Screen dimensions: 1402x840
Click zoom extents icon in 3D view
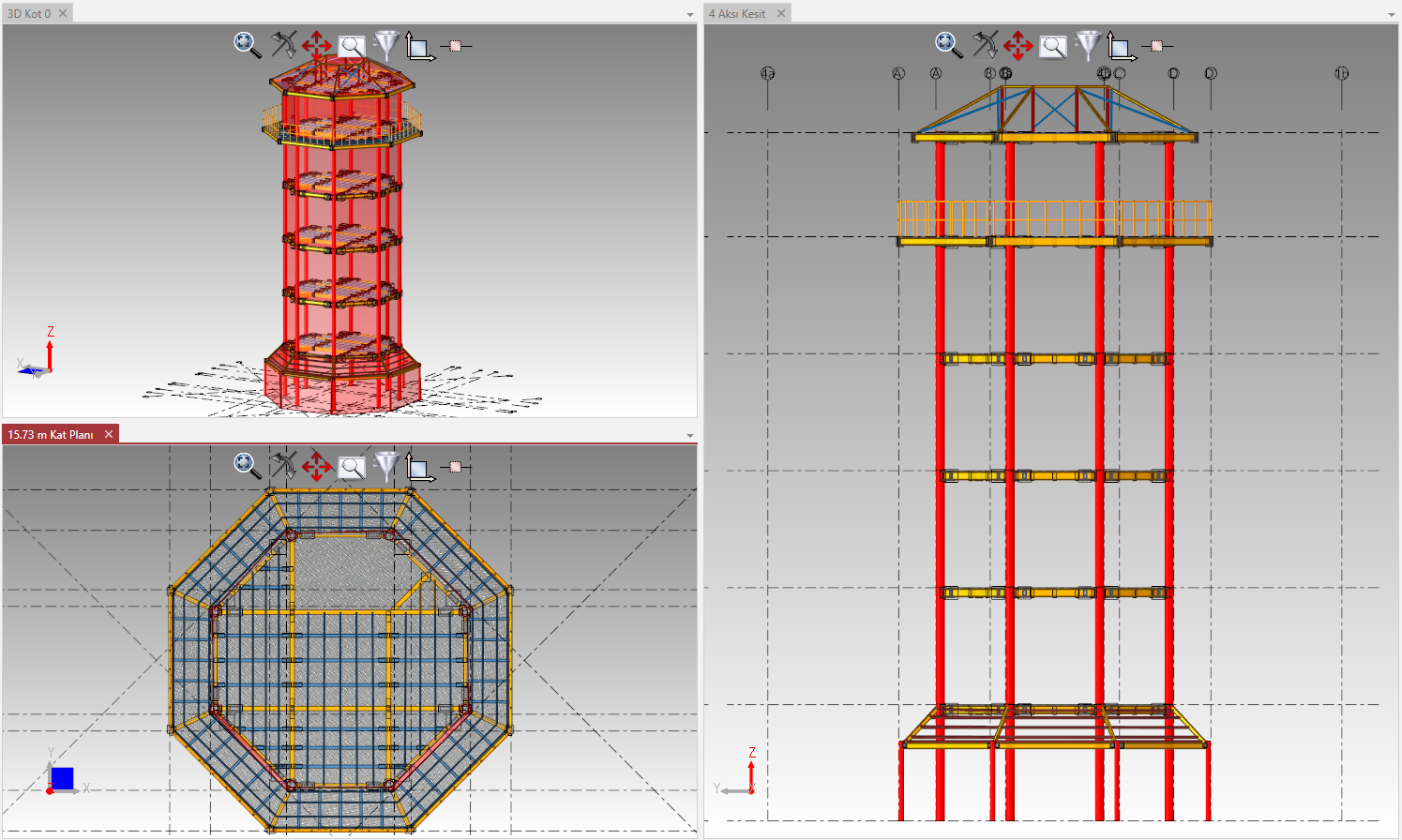(247, 45)
